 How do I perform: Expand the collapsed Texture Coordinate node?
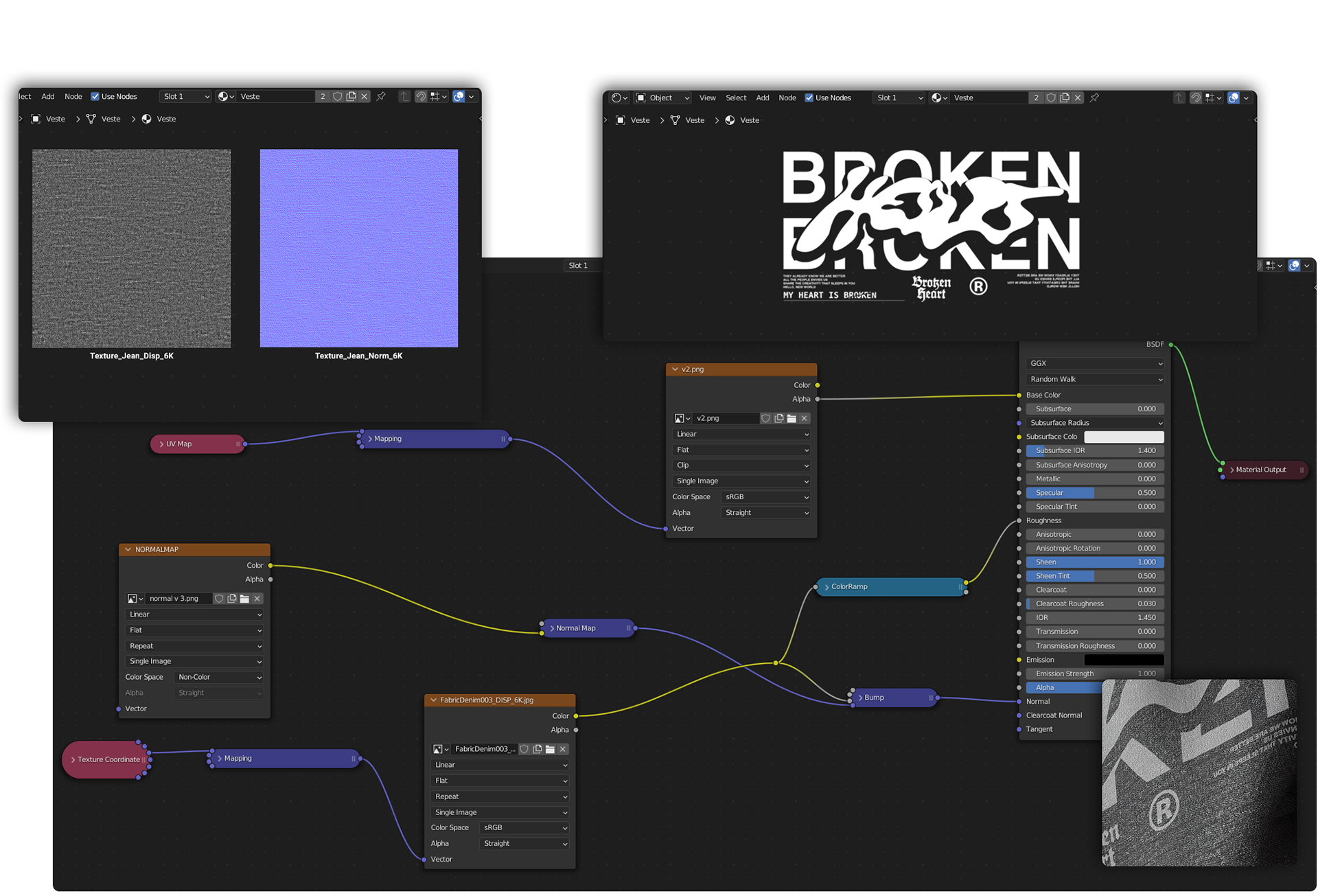pyautogui.click(x=73, y=759)
